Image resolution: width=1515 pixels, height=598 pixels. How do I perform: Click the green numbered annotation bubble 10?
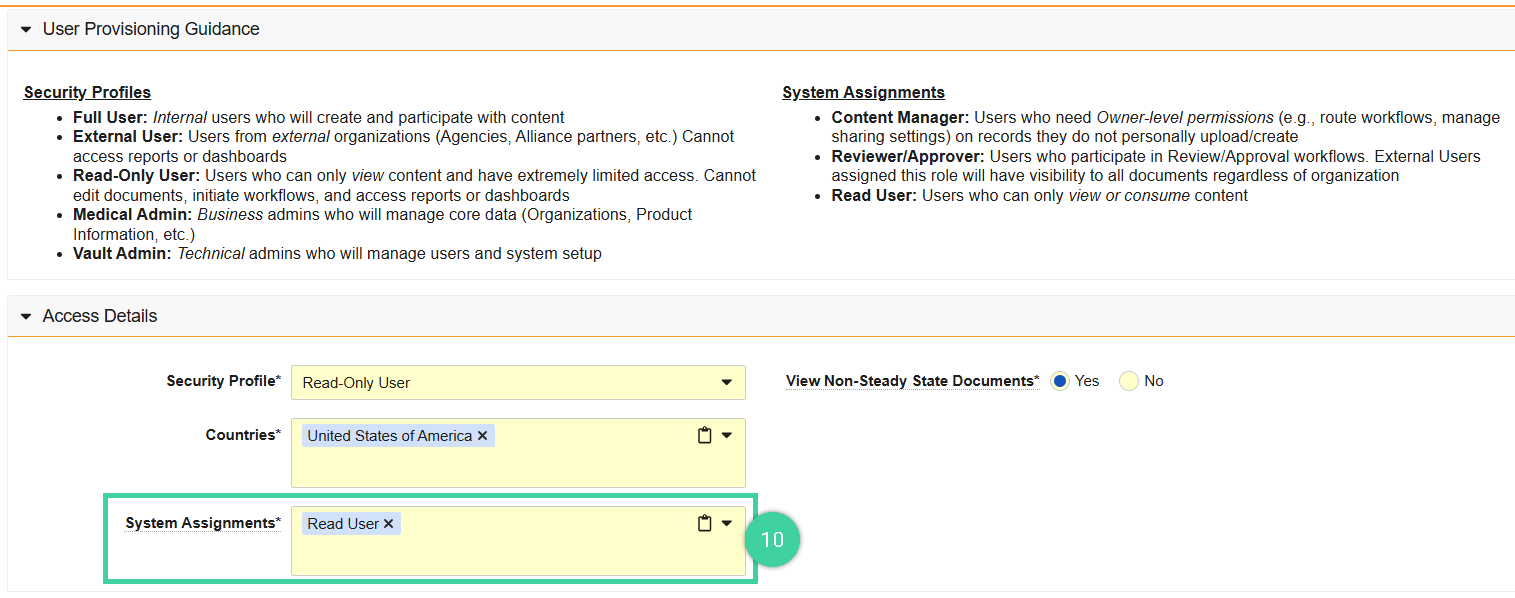point(773,539)
